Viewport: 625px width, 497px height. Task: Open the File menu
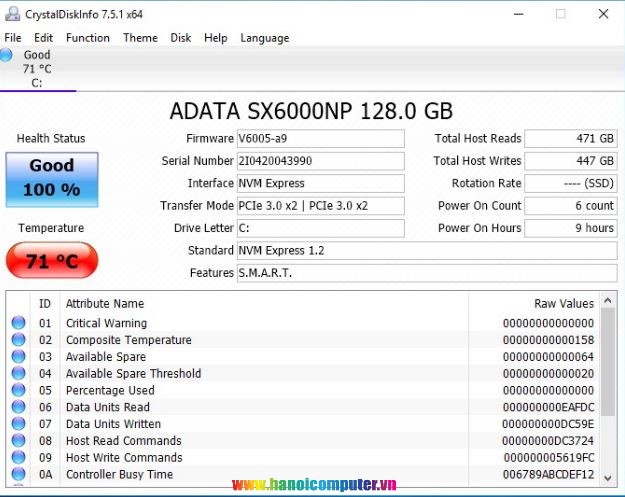13,38
